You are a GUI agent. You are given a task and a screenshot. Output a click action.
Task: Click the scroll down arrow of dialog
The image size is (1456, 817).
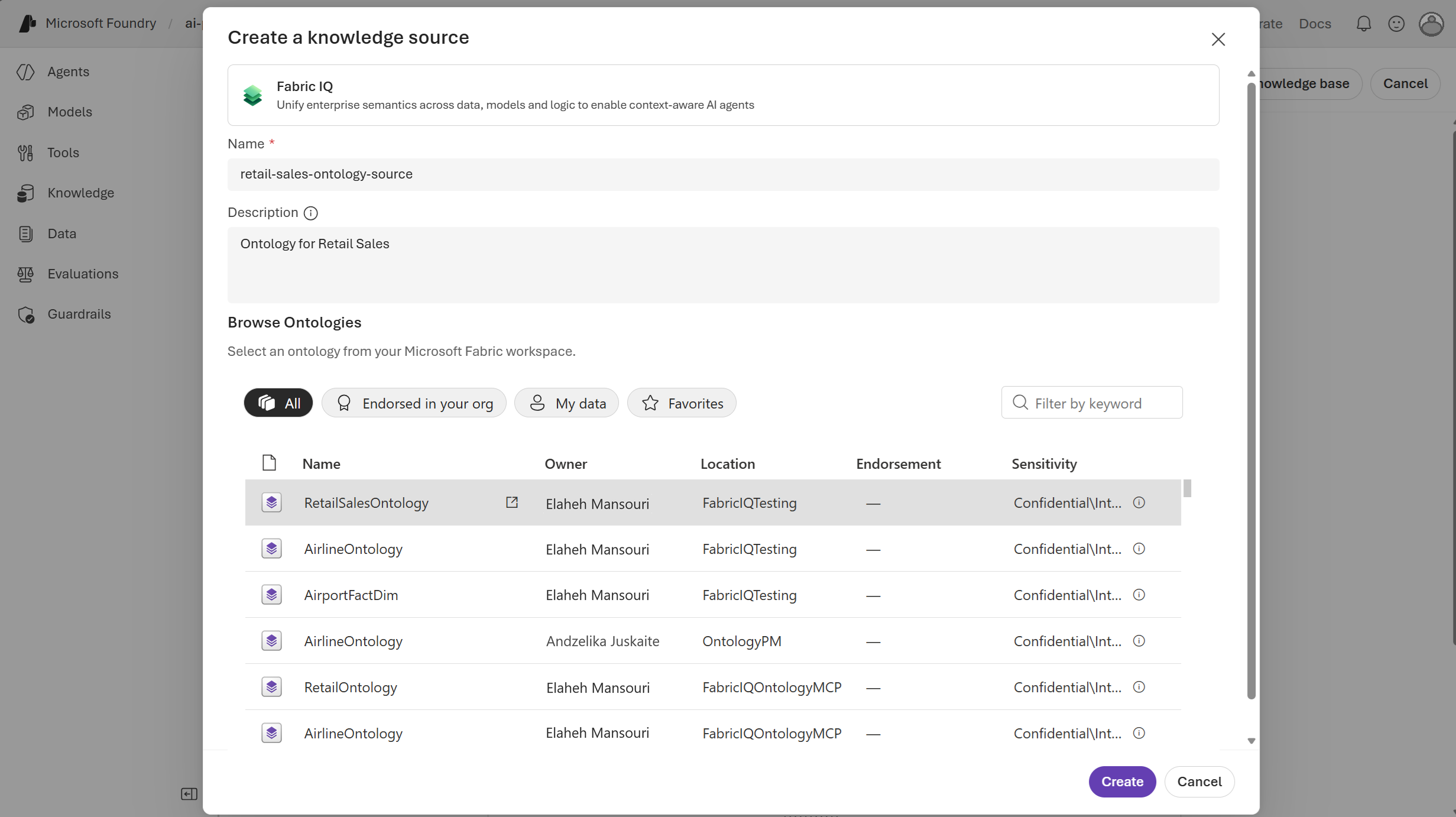[1251, 741]
